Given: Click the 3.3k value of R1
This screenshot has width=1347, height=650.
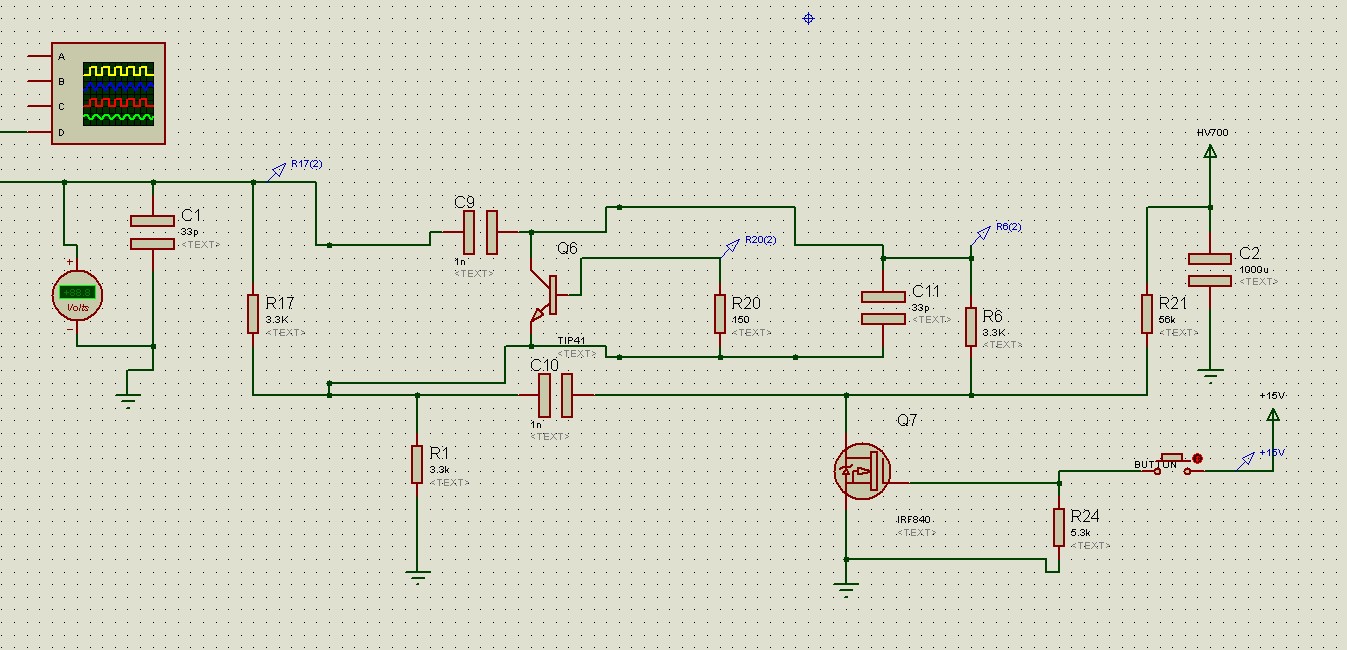Looking at the screenshot, I should [440, 470].
